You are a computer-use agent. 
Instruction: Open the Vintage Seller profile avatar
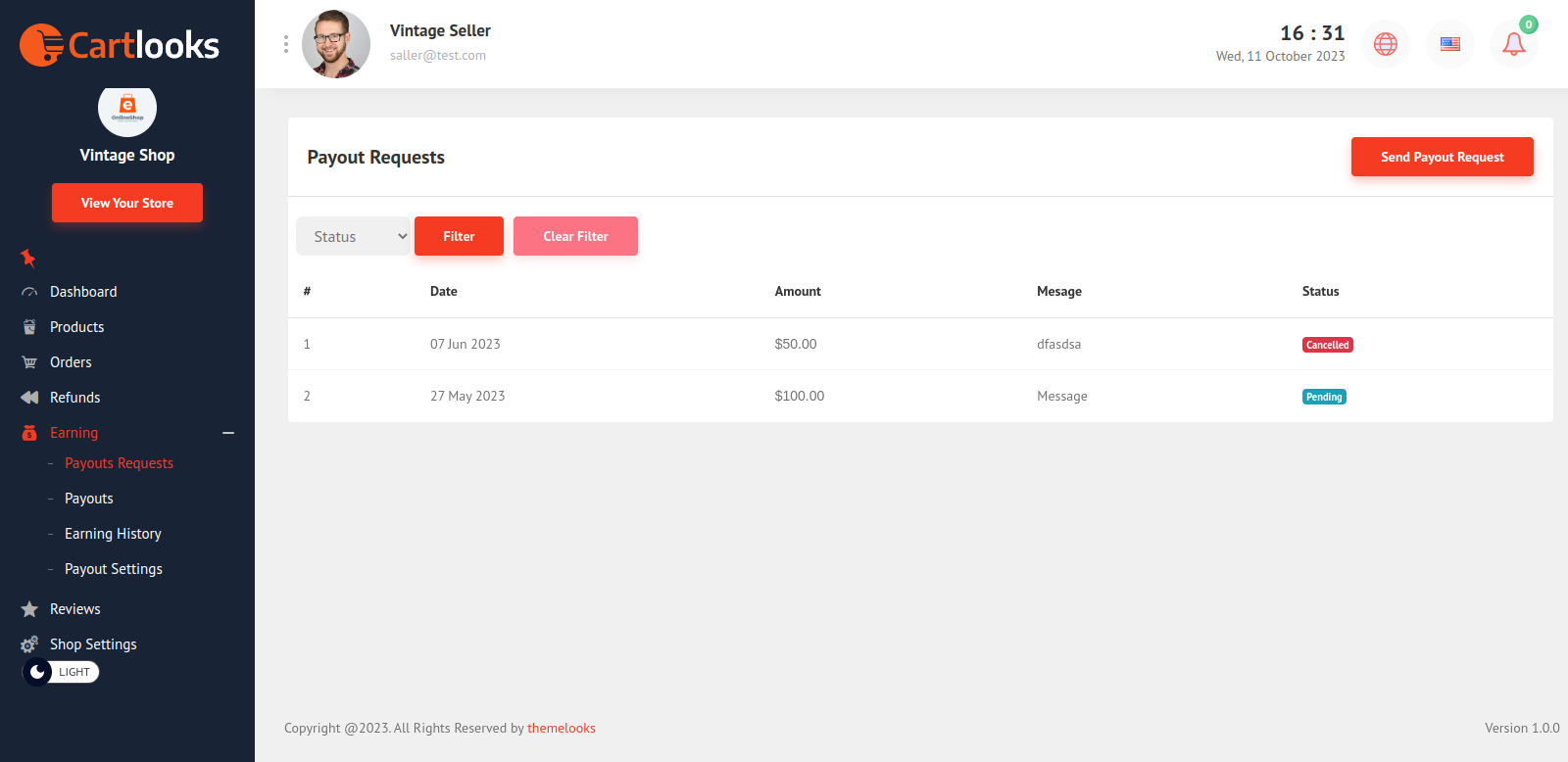coord(336,44)
